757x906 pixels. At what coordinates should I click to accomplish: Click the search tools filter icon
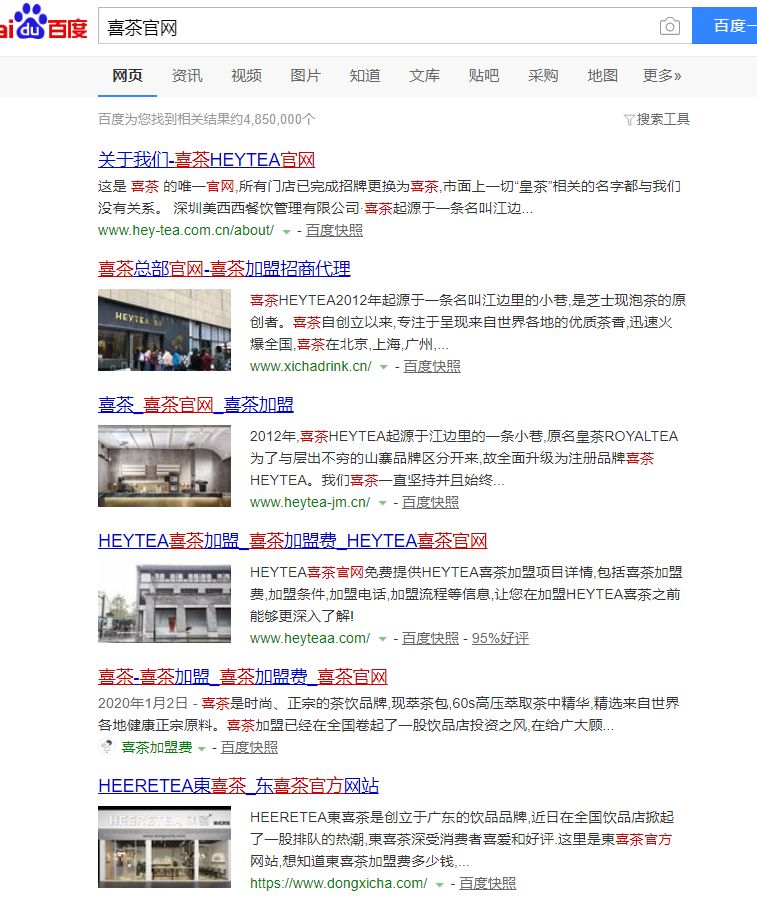point(629,120)
